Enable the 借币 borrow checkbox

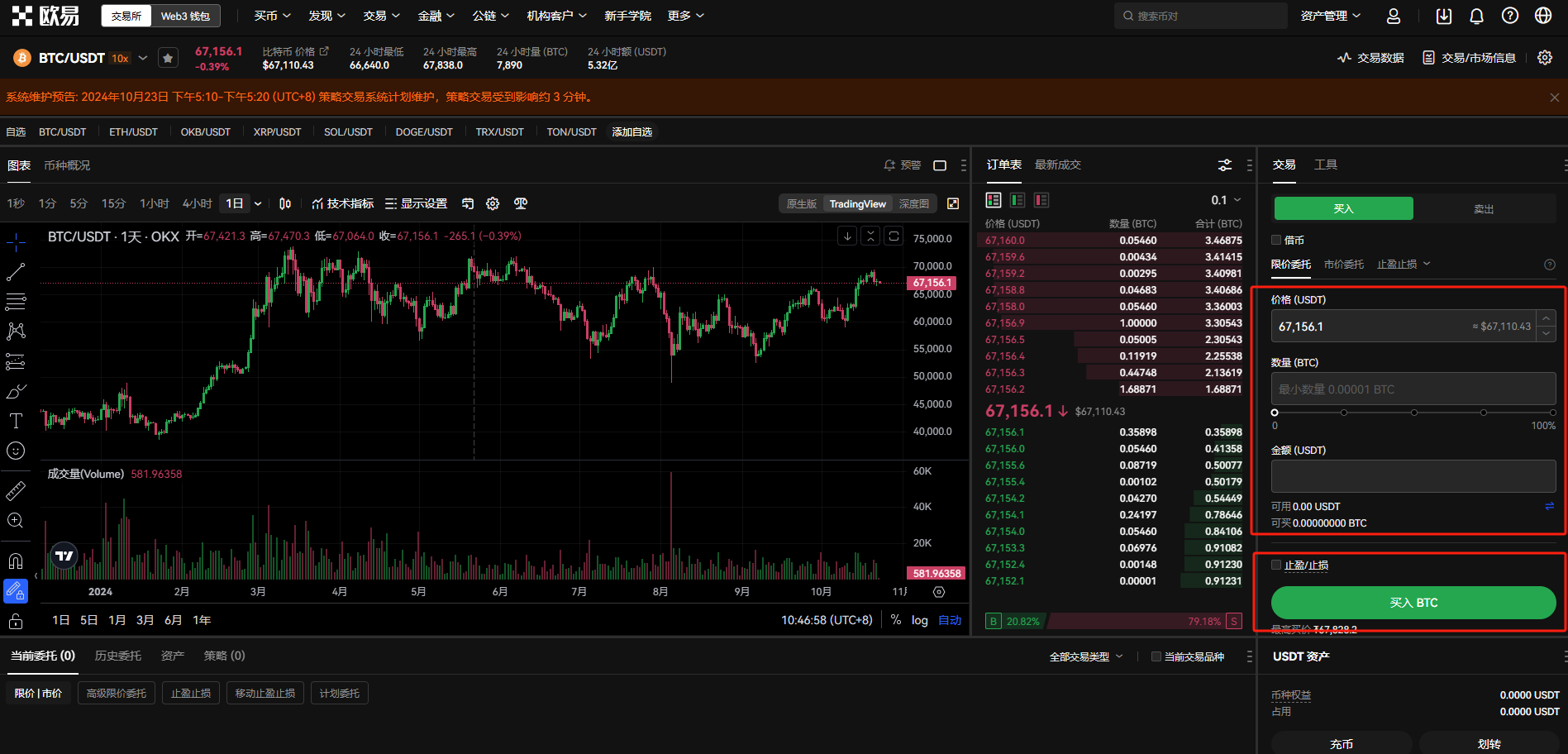1276,240
